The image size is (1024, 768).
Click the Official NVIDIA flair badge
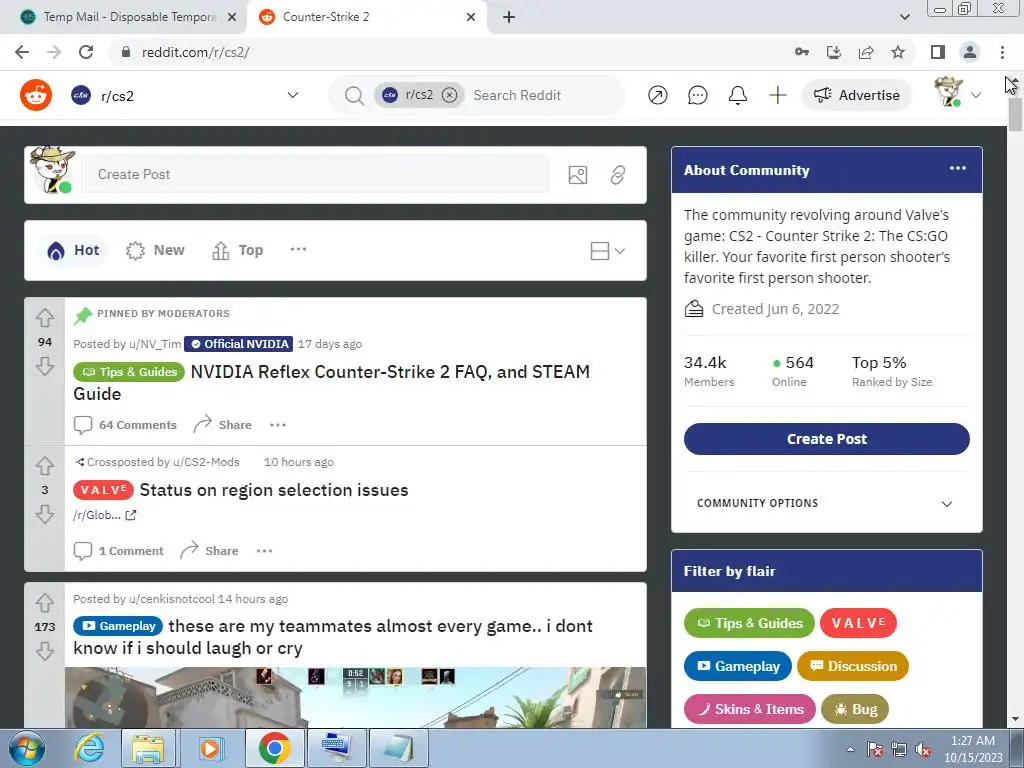(238, 344)
